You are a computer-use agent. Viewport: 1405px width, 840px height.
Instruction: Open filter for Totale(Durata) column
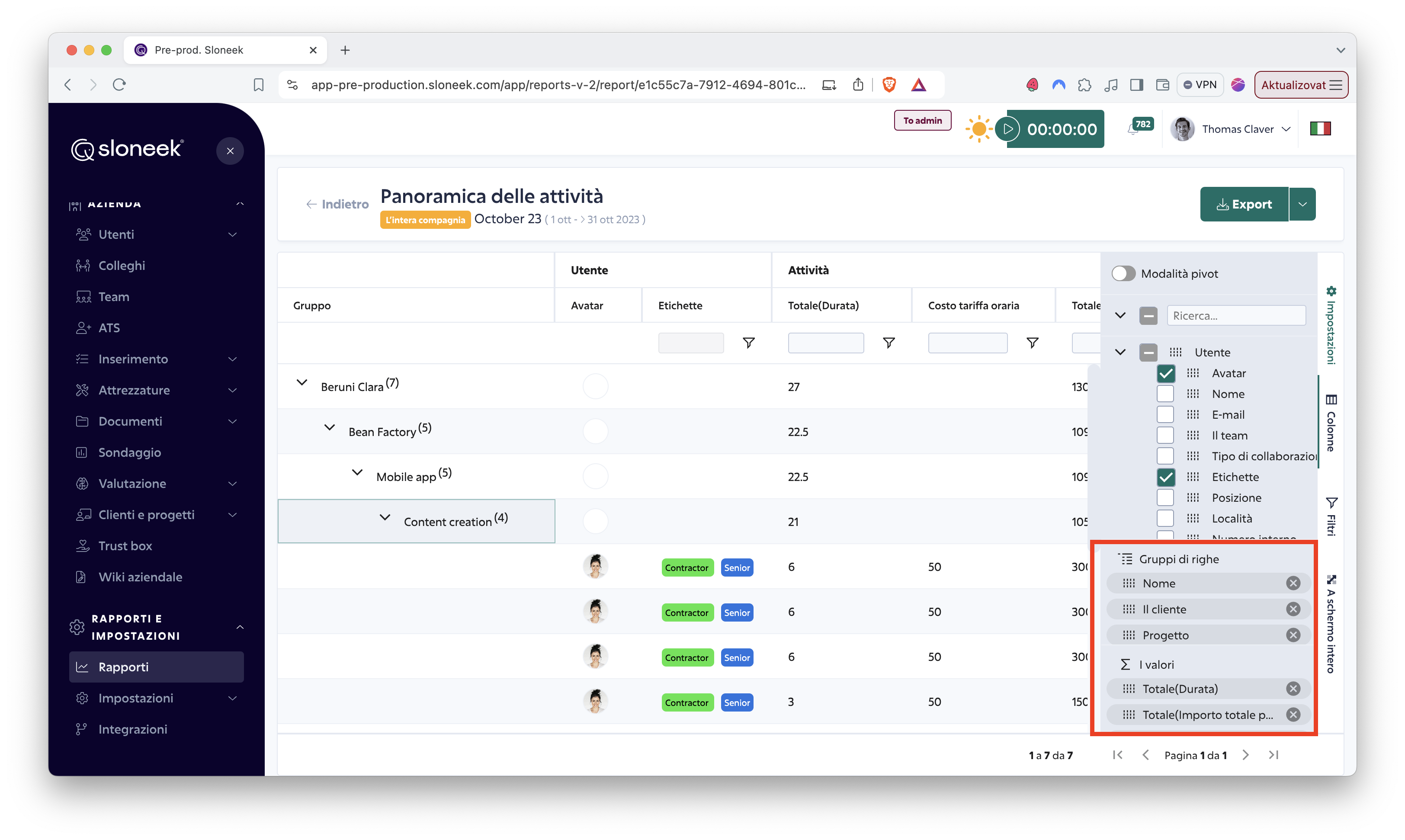(889, 343)
